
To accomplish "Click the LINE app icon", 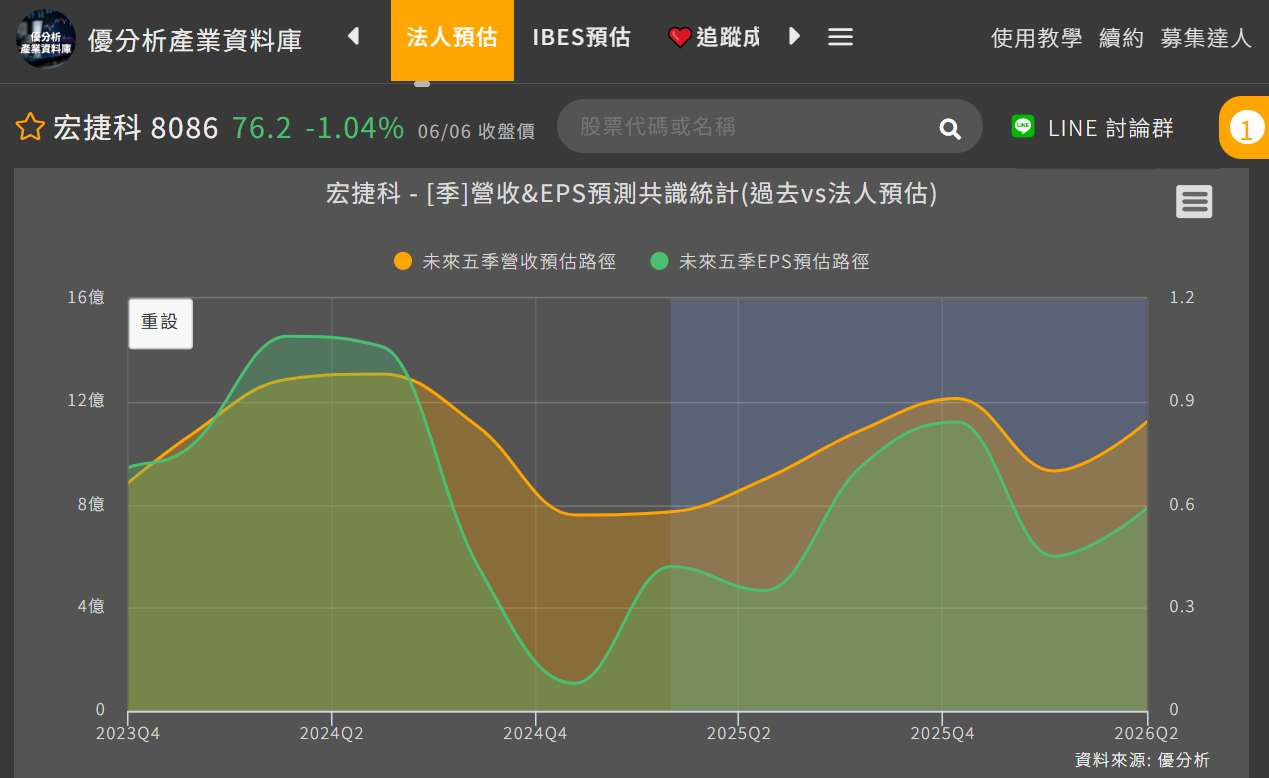I will point(1023,127).
